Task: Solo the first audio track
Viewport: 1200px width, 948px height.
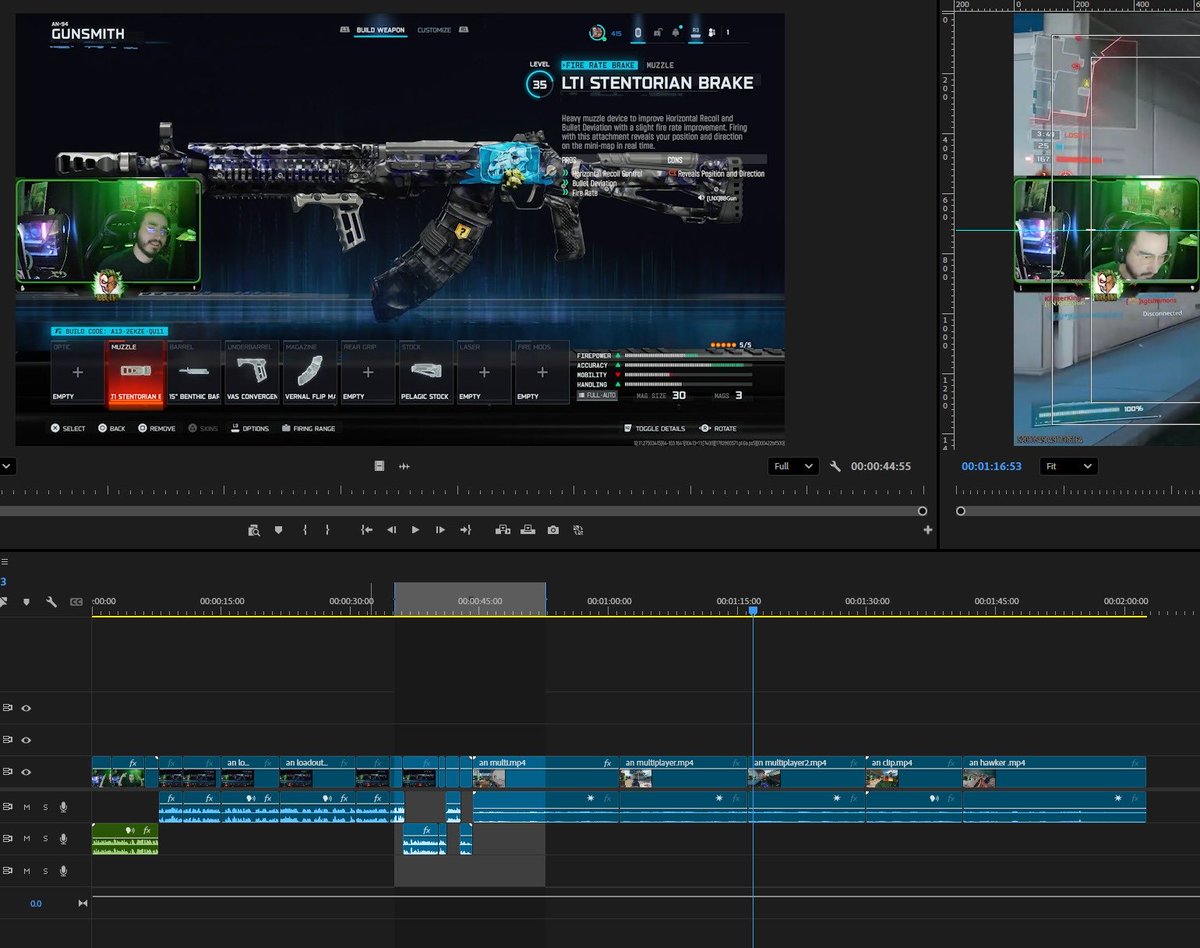Action: click(45, 806)
